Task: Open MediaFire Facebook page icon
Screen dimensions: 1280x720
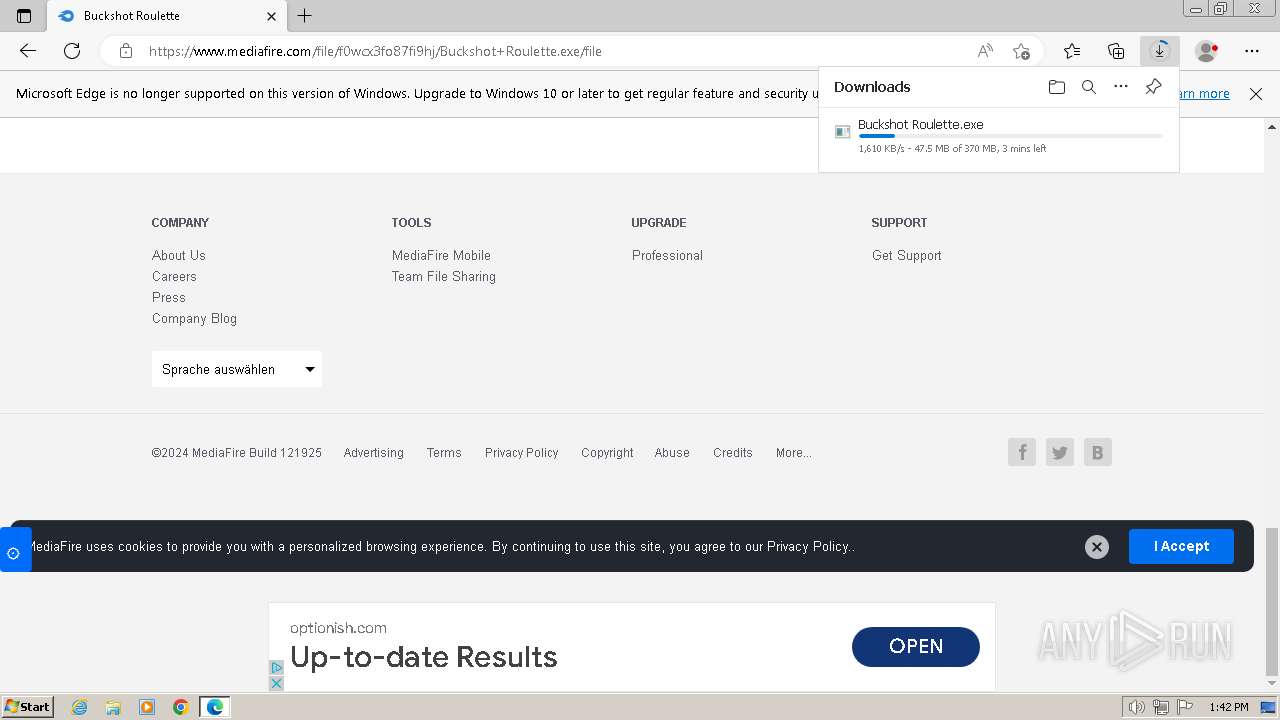Action: pos(1022,452)
